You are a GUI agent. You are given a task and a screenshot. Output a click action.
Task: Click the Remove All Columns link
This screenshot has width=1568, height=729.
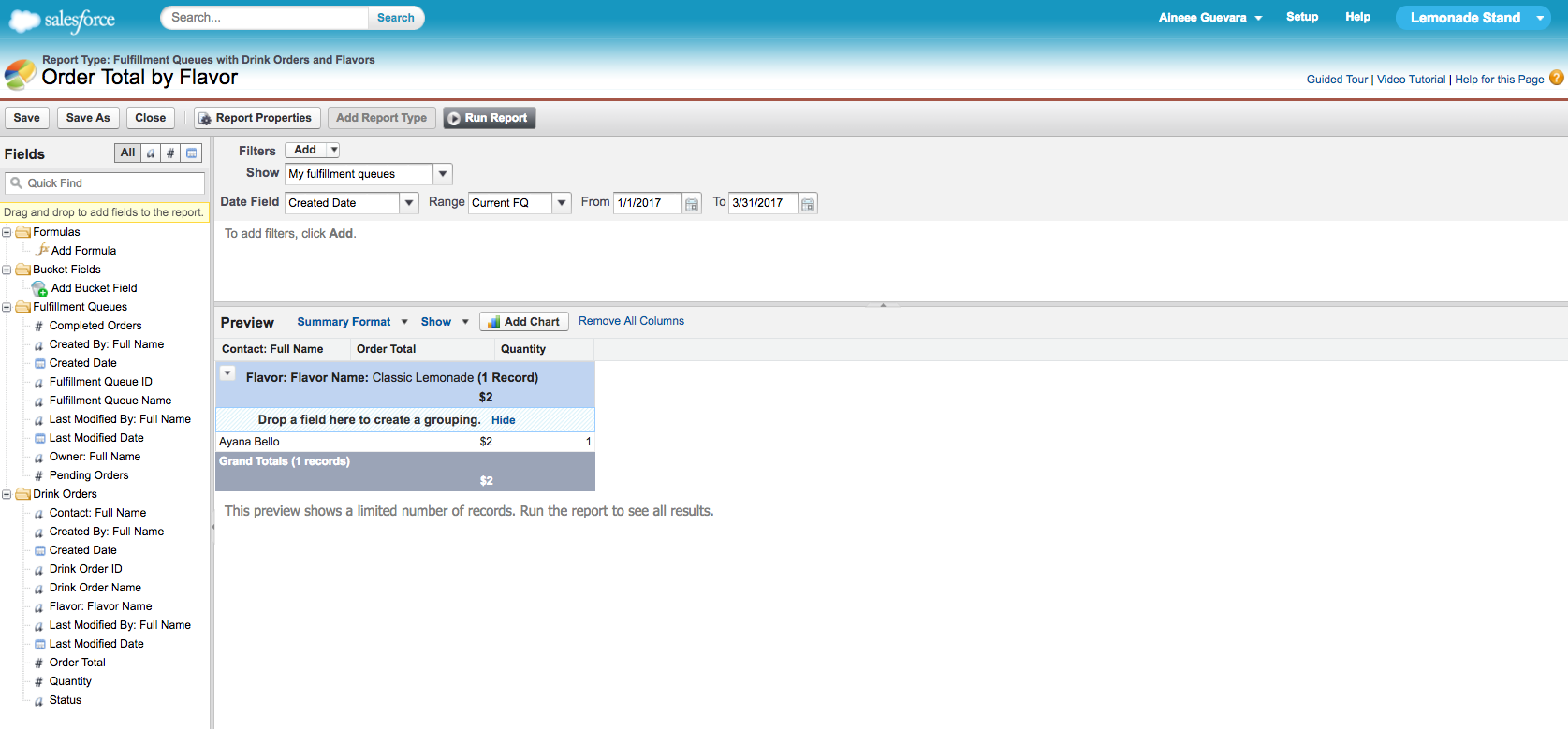point(631,321)
